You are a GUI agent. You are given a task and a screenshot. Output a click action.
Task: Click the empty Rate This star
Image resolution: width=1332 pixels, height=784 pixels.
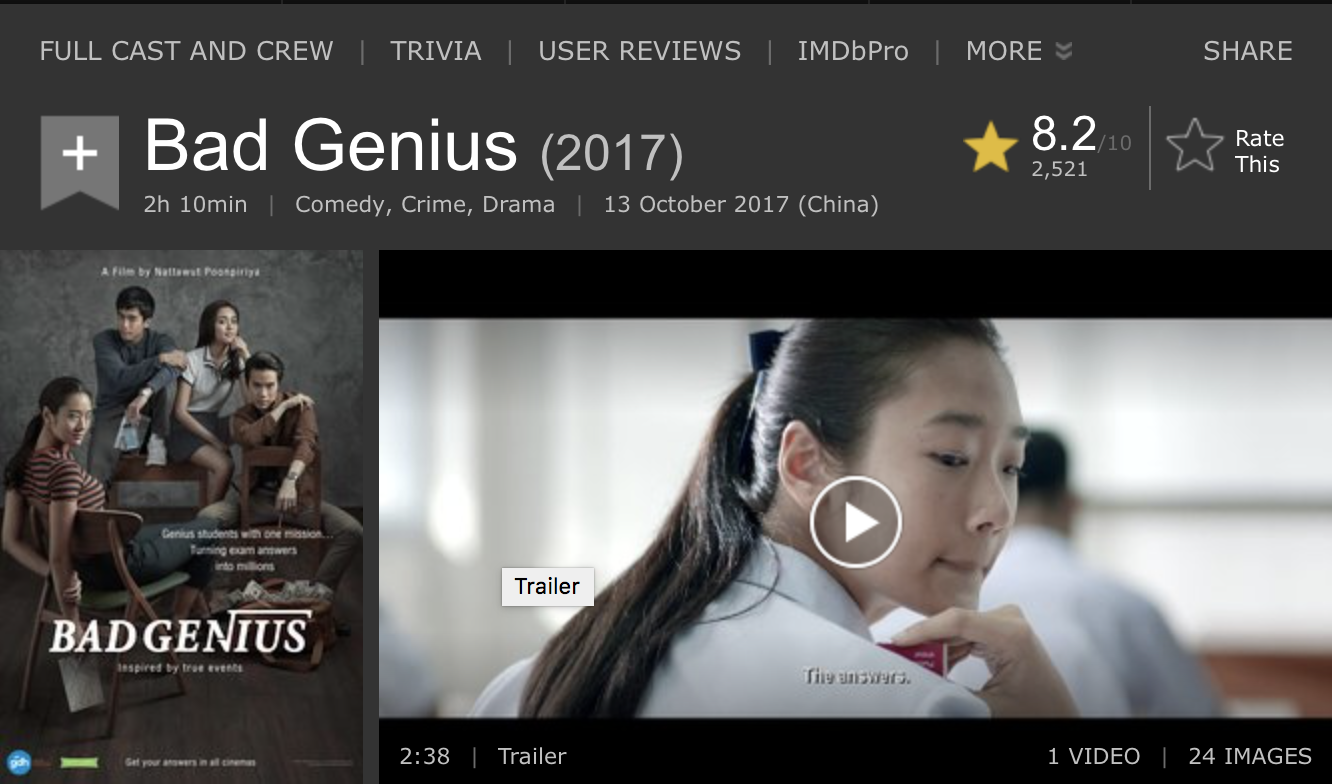pyautogui.click(x=1195, y=146)
